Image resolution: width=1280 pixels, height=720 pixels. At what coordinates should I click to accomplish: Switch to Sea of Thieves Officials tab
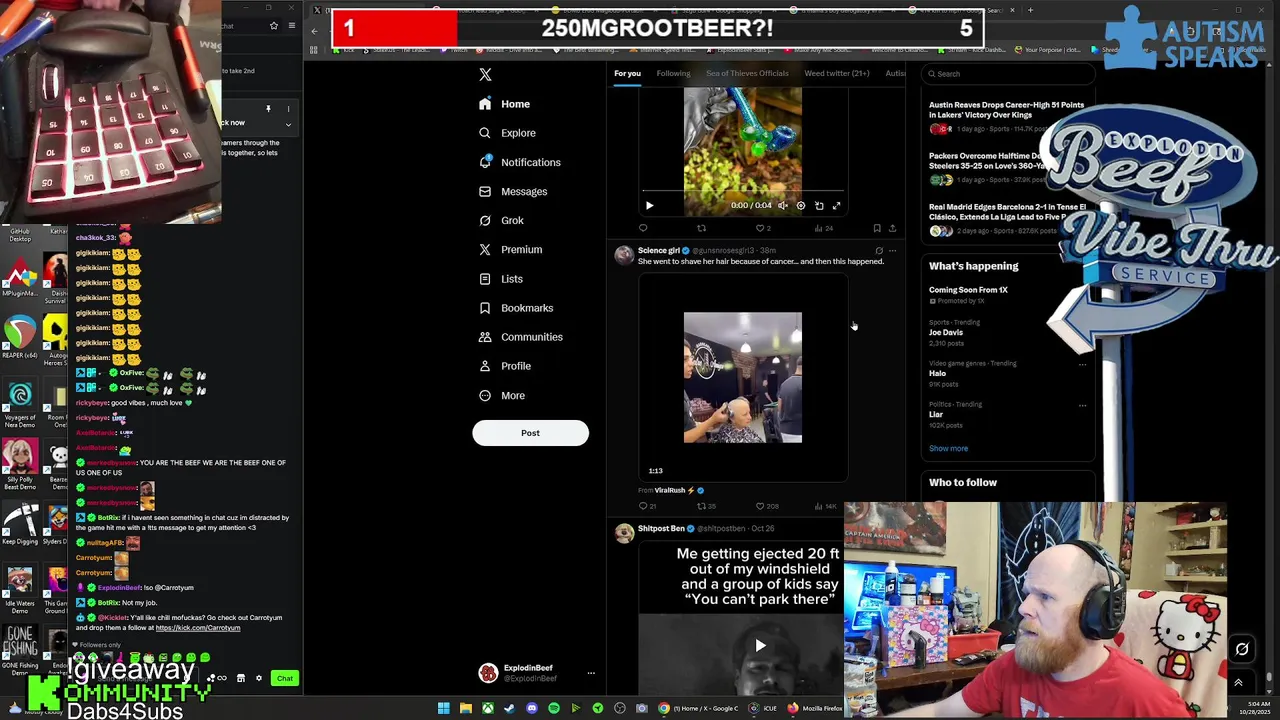coord(747,73)
